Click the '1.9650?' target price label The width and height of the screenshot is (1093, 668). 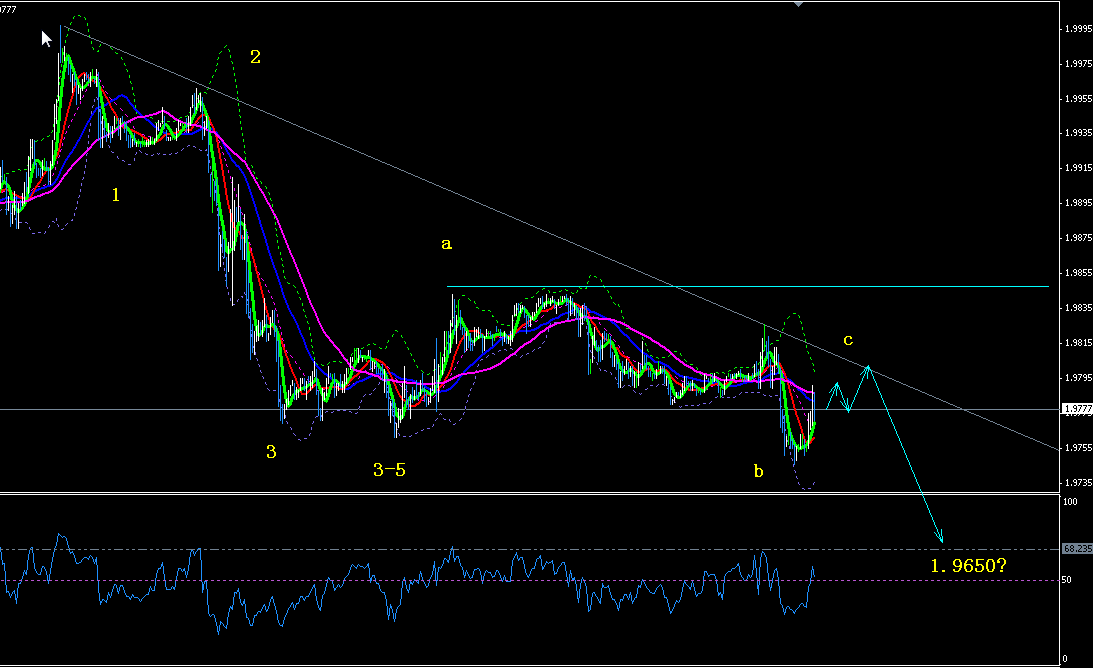pyautogui.click(x=968, y=565)
